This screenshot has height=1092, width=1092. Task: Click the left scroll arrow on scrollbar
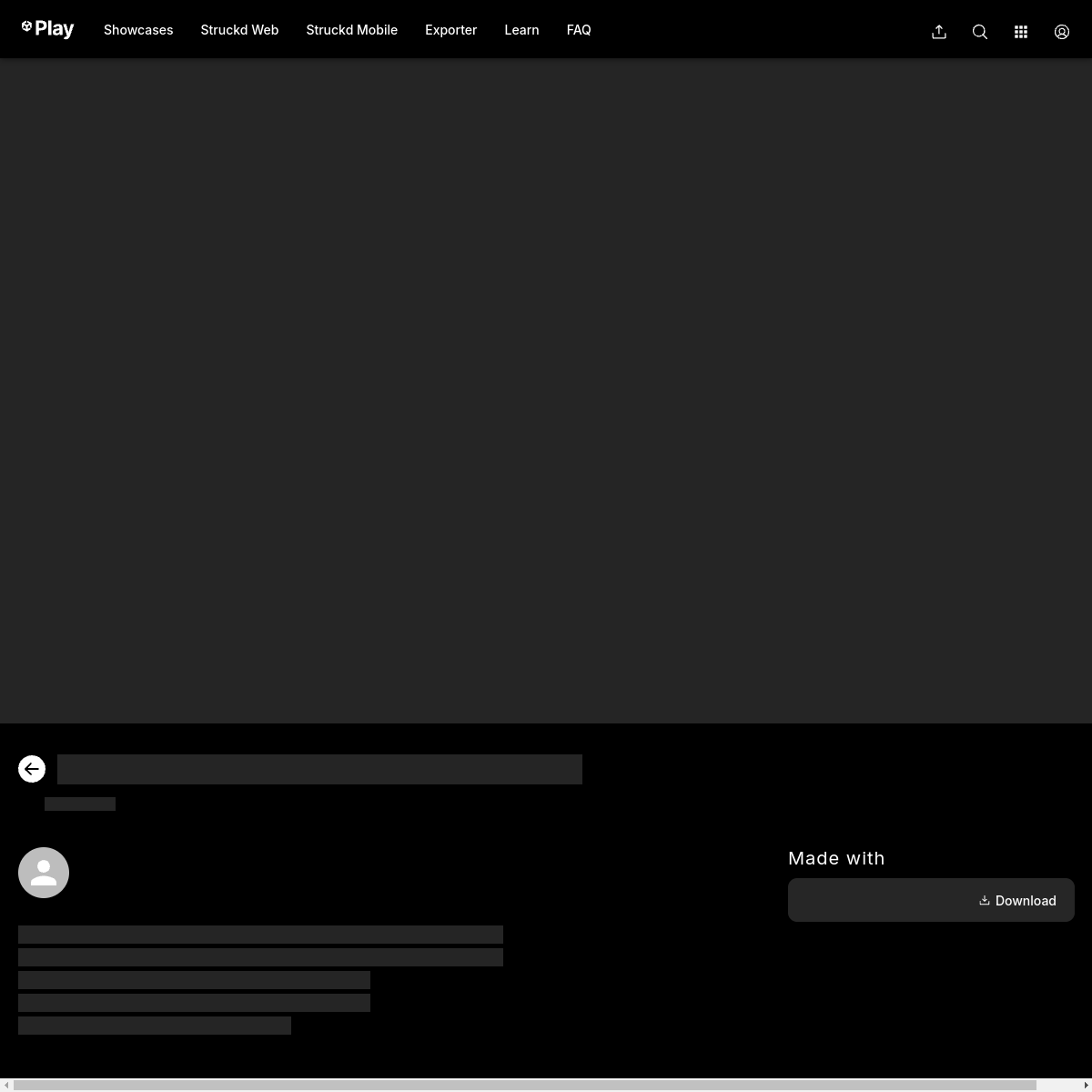(x=5, y=1085)
